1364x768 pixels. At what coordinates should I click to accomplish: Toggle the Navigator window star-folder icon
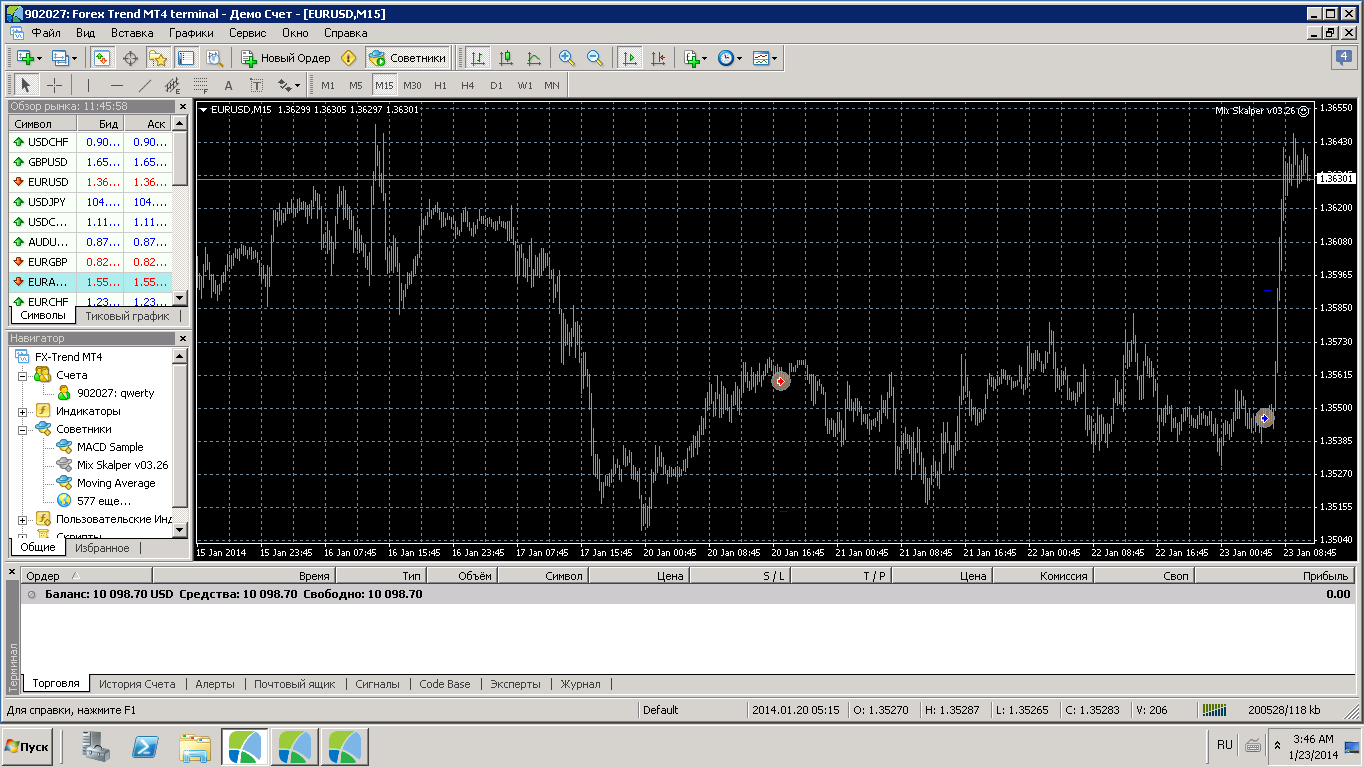point(158,58)
